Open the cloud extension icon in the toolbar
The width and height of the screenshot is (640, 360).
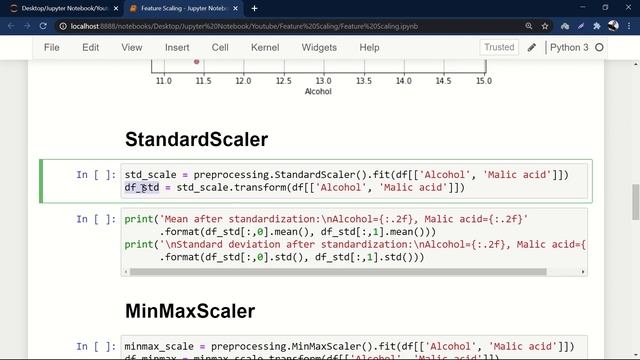click(565, 26)
